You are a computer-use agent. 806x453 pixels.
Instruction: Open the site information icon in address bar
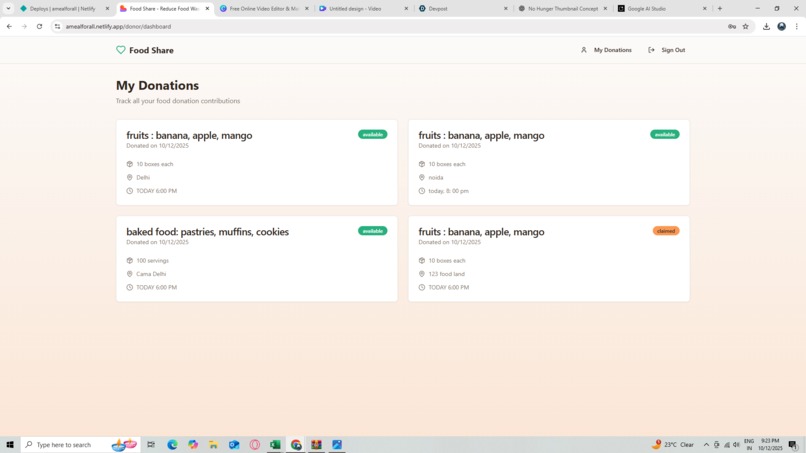(x=58, y=26)
